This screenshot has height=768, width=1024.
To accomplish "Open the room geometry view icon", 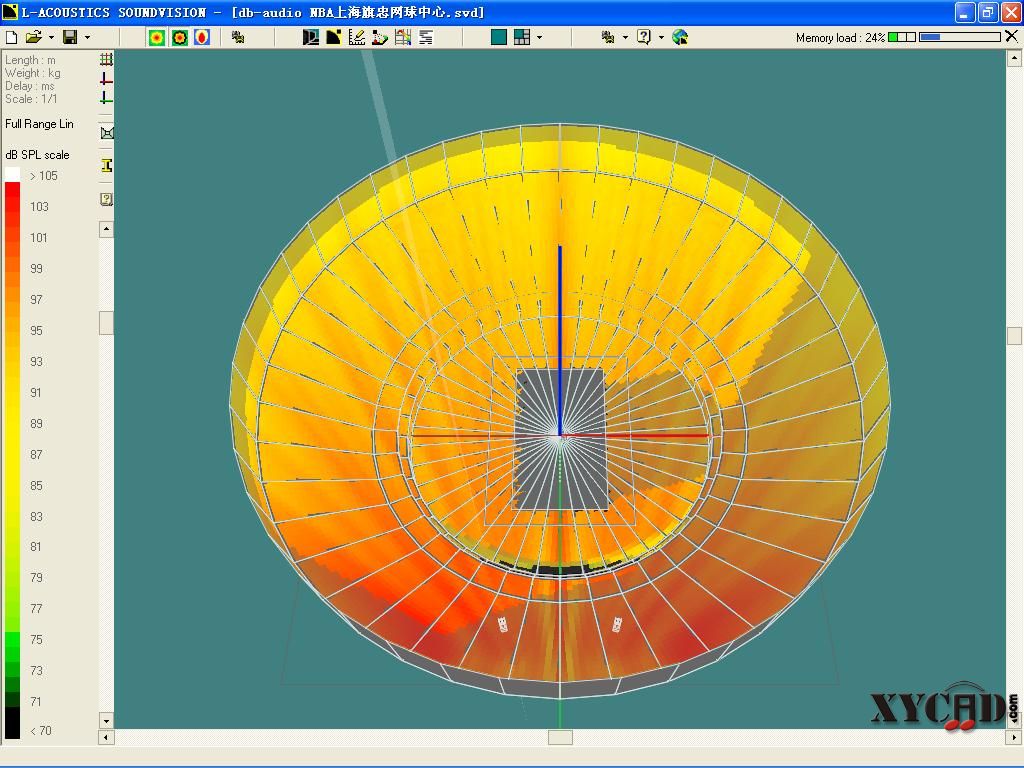I will pos(311,37).
